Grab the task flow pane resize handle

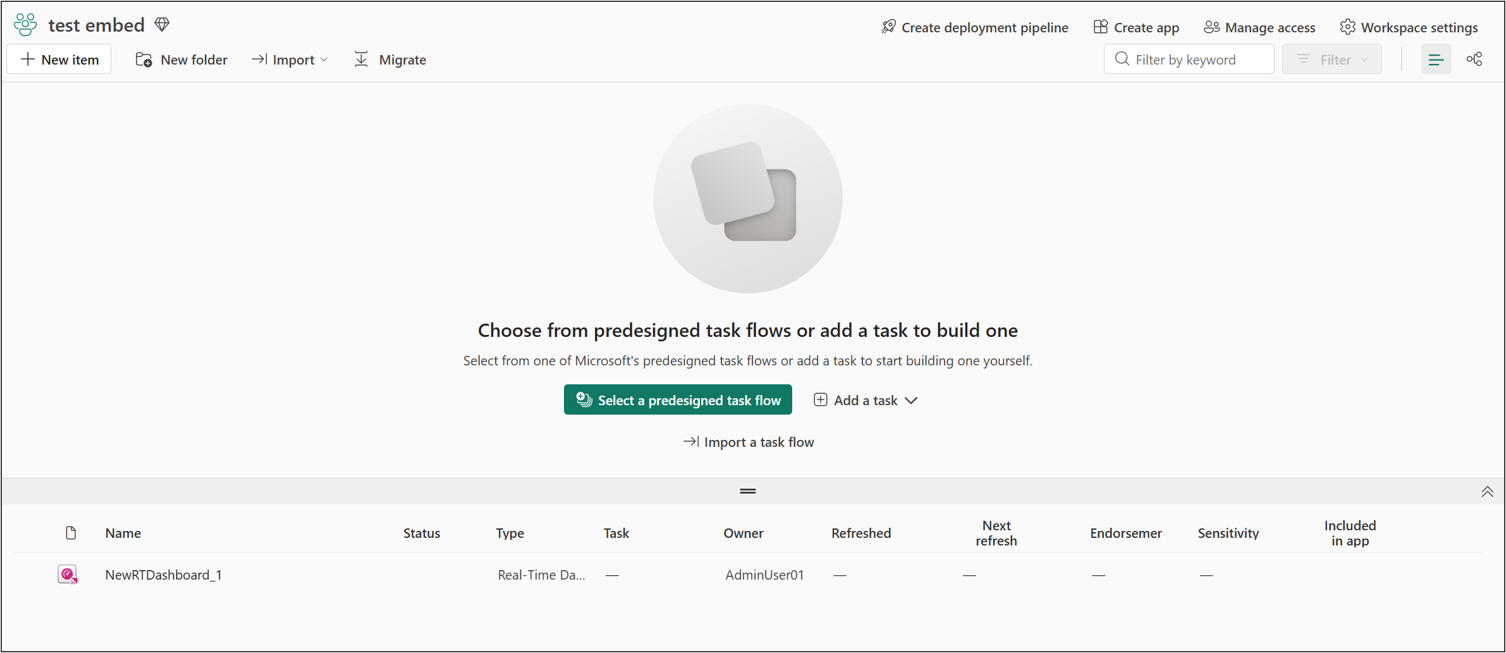pyautogui.click(x=748, y=491)
